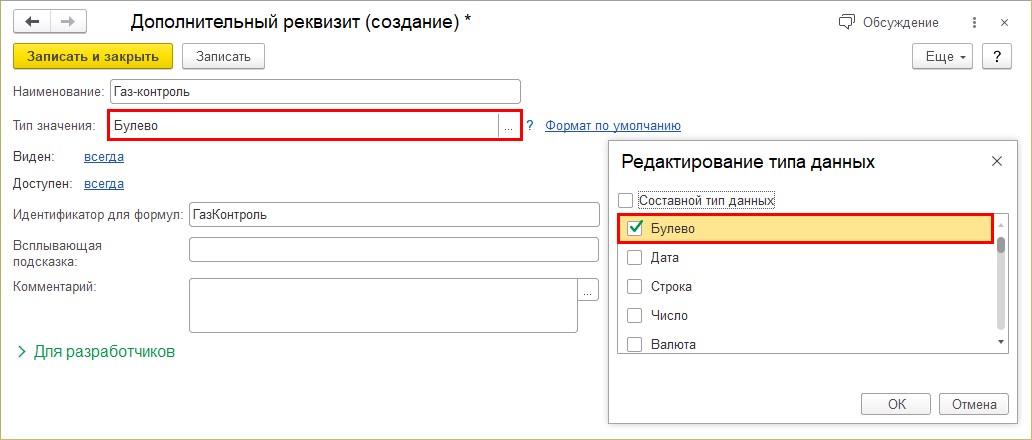The image size is (1032, 440).
Task: Check the Дата type checkbox
Action: tap(634, 258)
